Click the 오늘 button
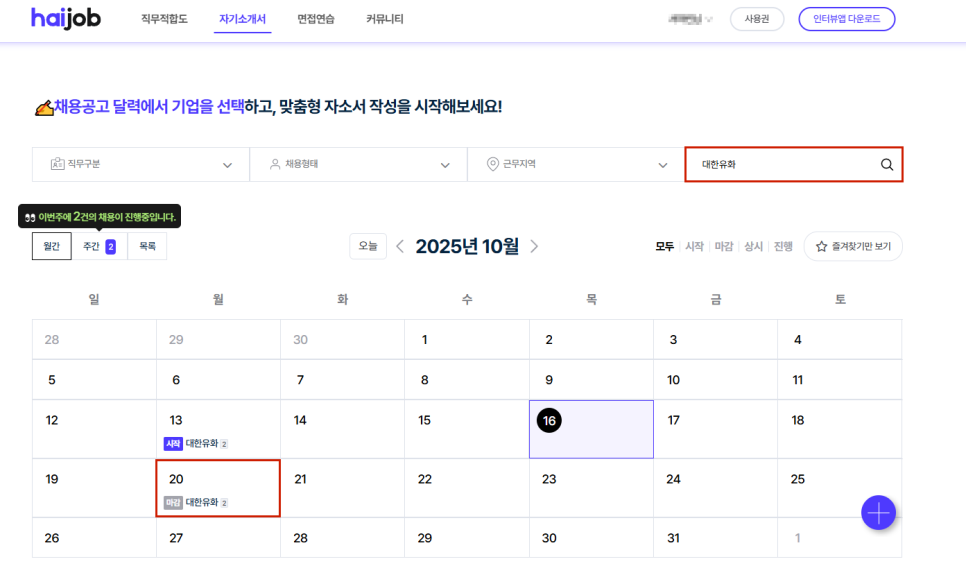 pyautogui.click(x=368, y=246)
